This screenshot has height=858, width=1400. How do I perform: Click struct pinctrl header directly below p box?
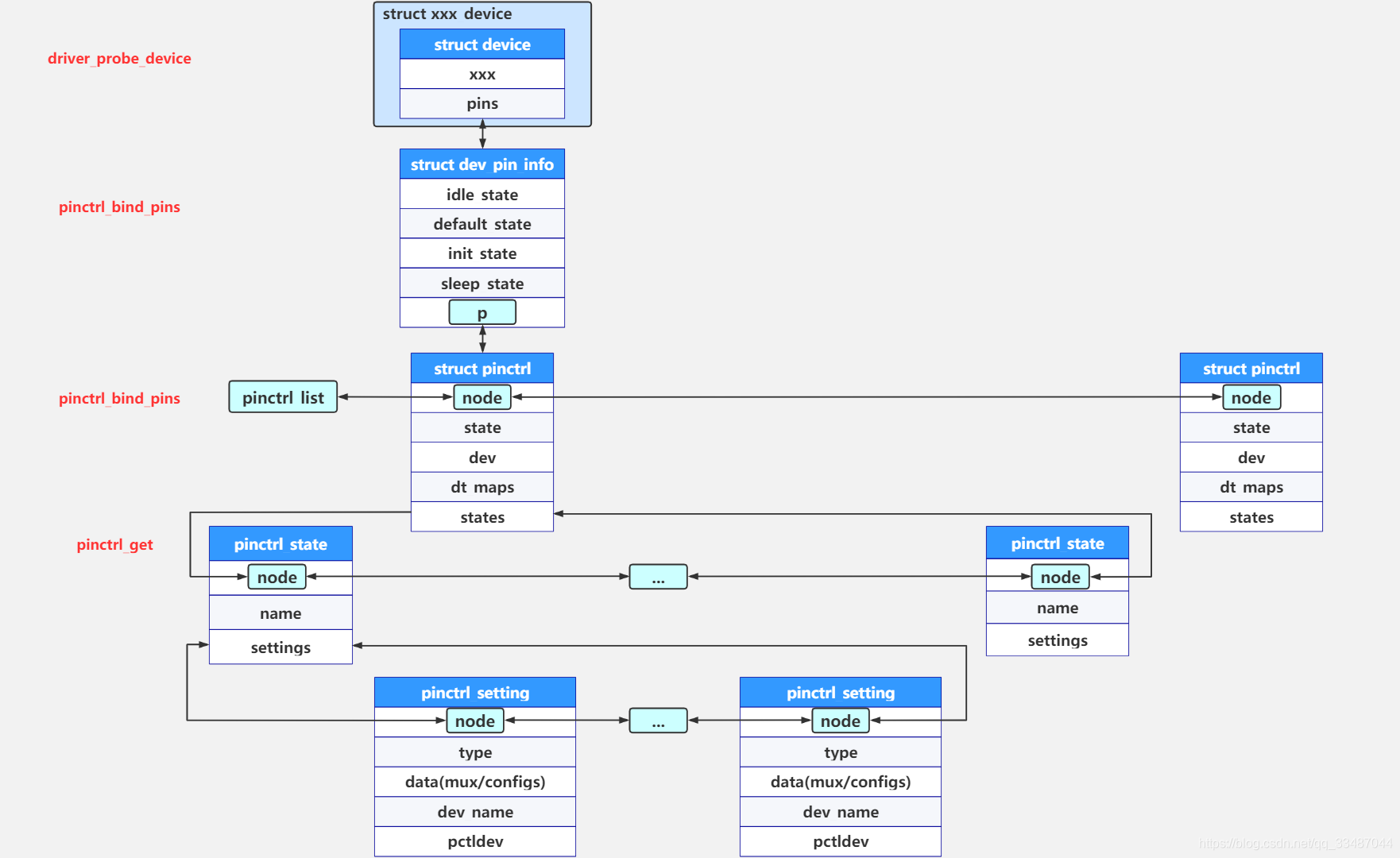click(481, 369)
